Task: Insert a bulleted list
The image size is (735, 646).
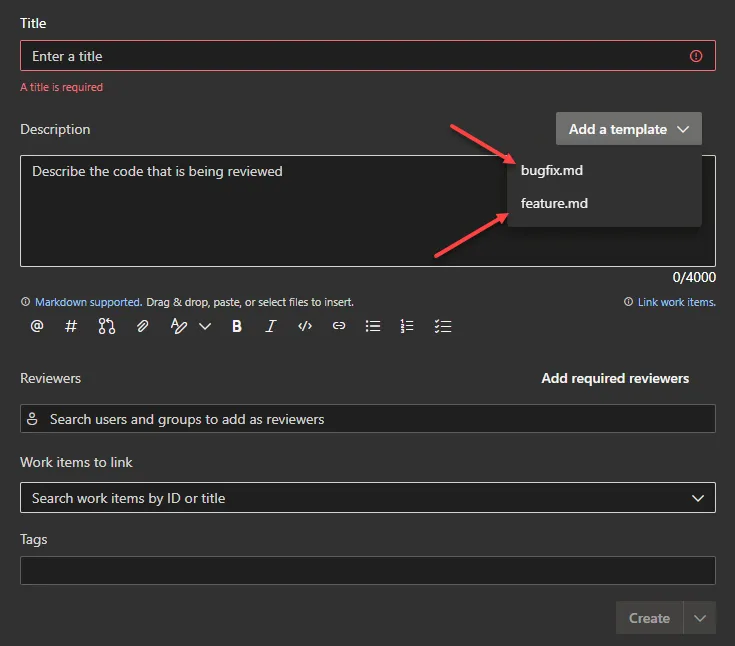Action: coord(373,326)
